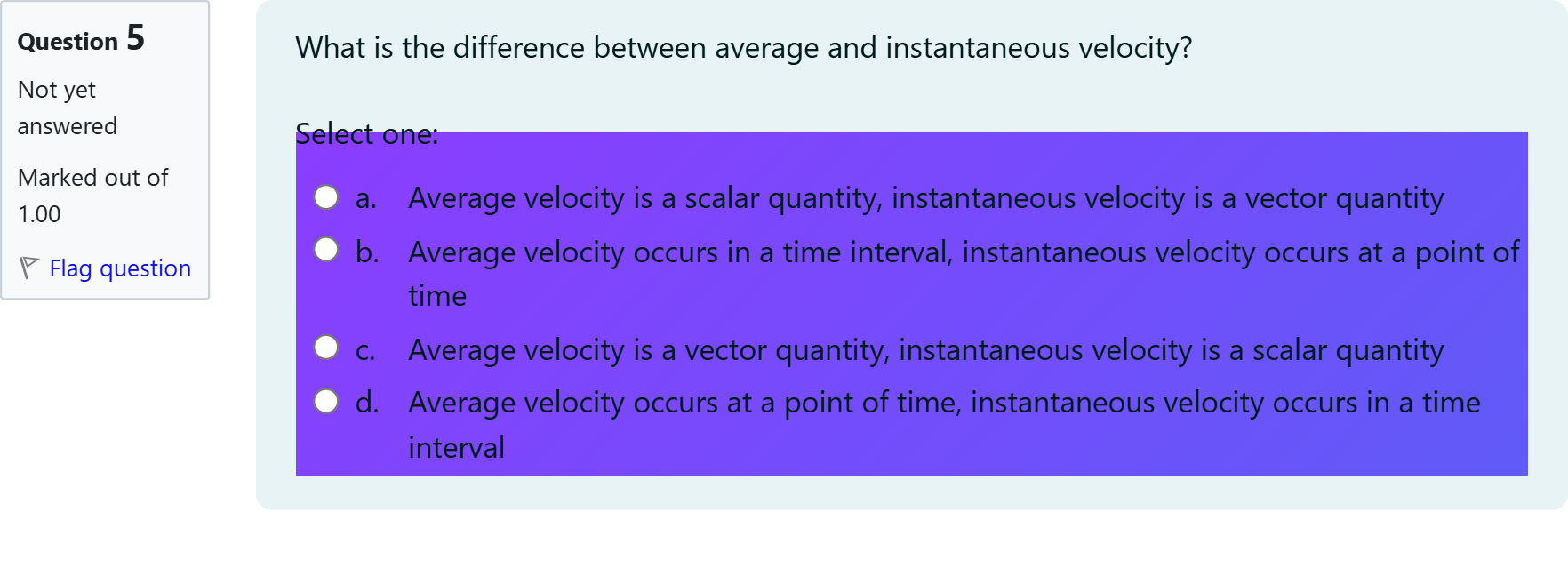Screen dimensions: 1568x576
Task: Select radio button for option b
Action: click(x=326, y=250)
